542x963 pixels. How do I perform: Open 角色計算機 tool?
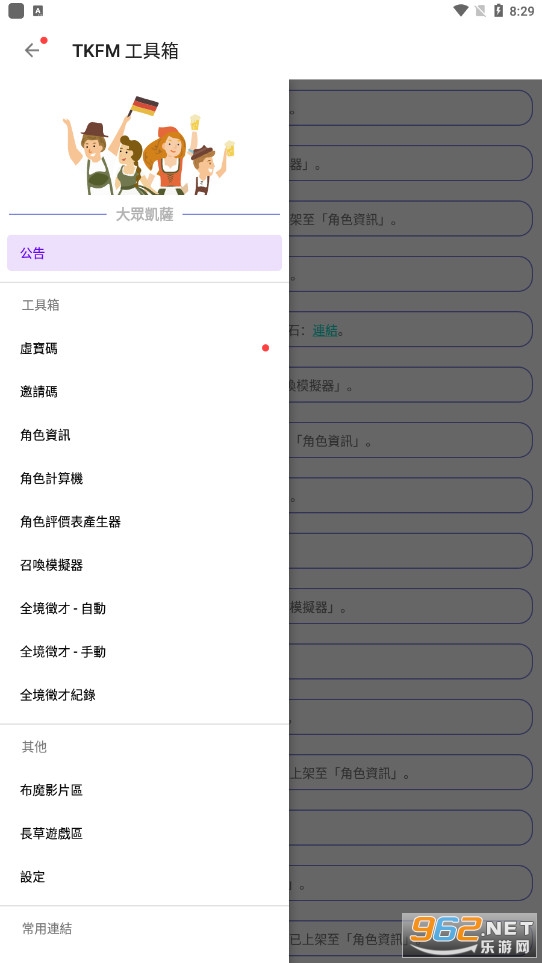click(144, 478)
